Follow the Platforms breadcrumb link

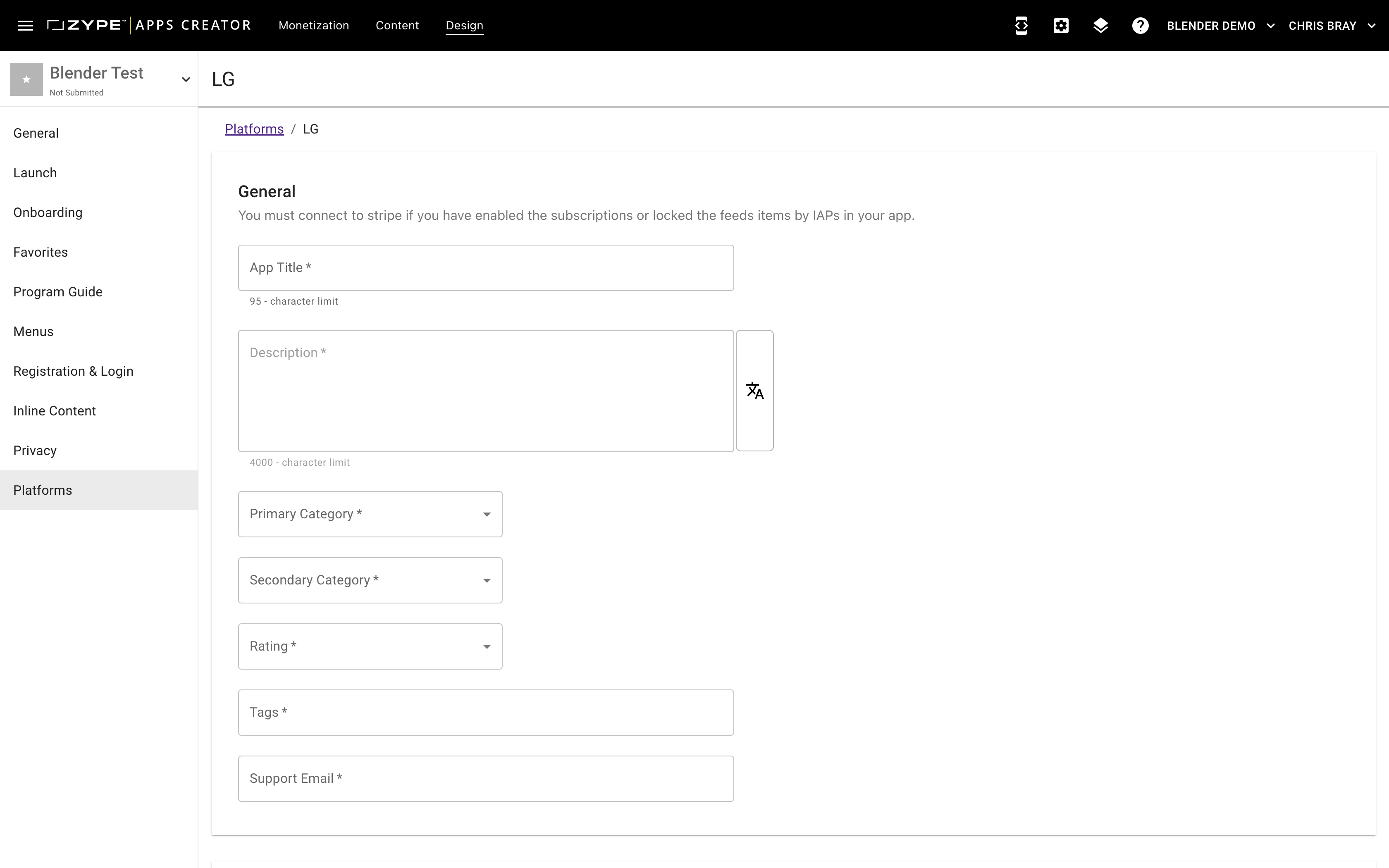point(254,129)
